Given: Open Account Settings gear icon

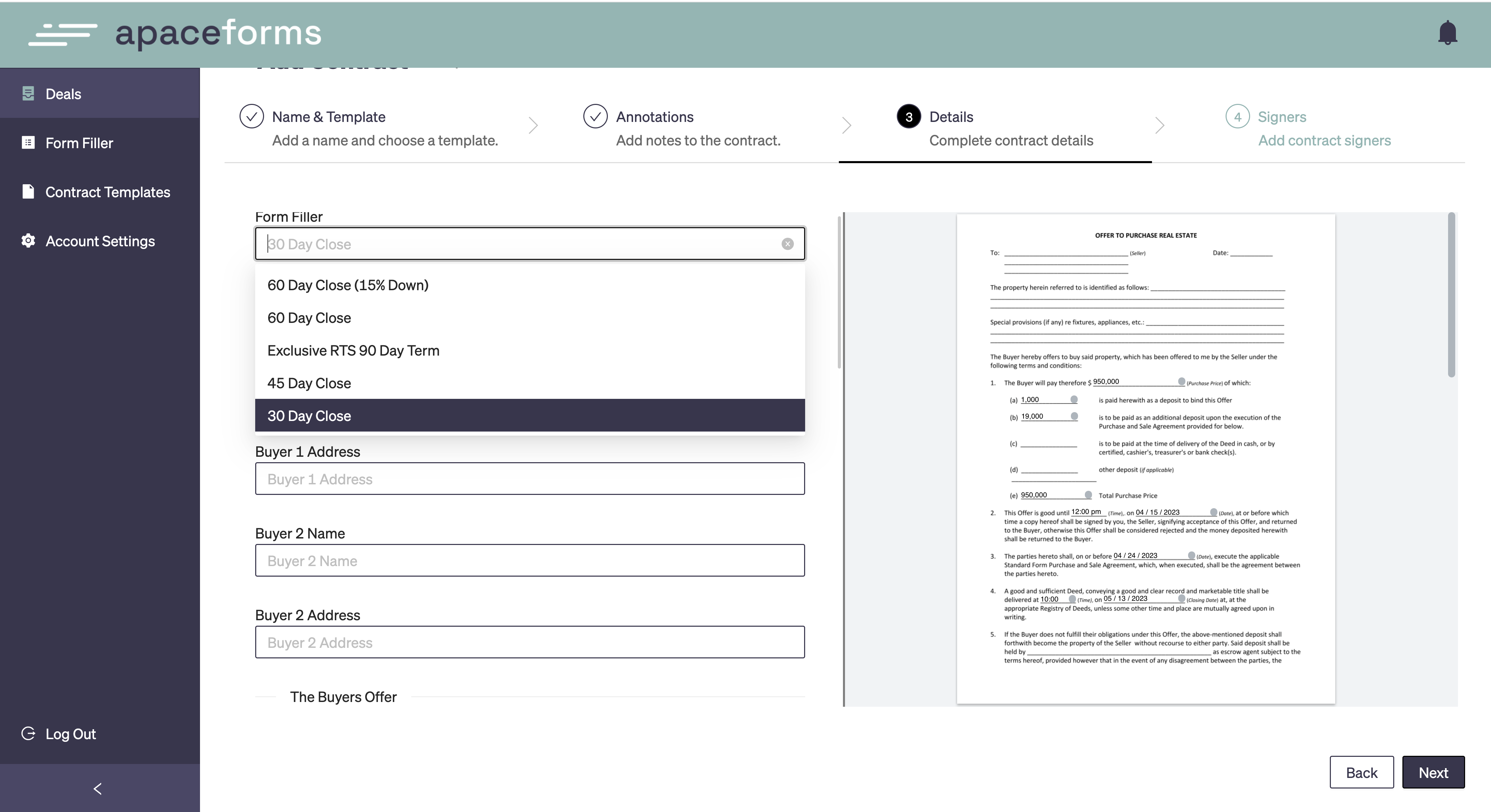Looking at the screenshot, I should (28, 241).
